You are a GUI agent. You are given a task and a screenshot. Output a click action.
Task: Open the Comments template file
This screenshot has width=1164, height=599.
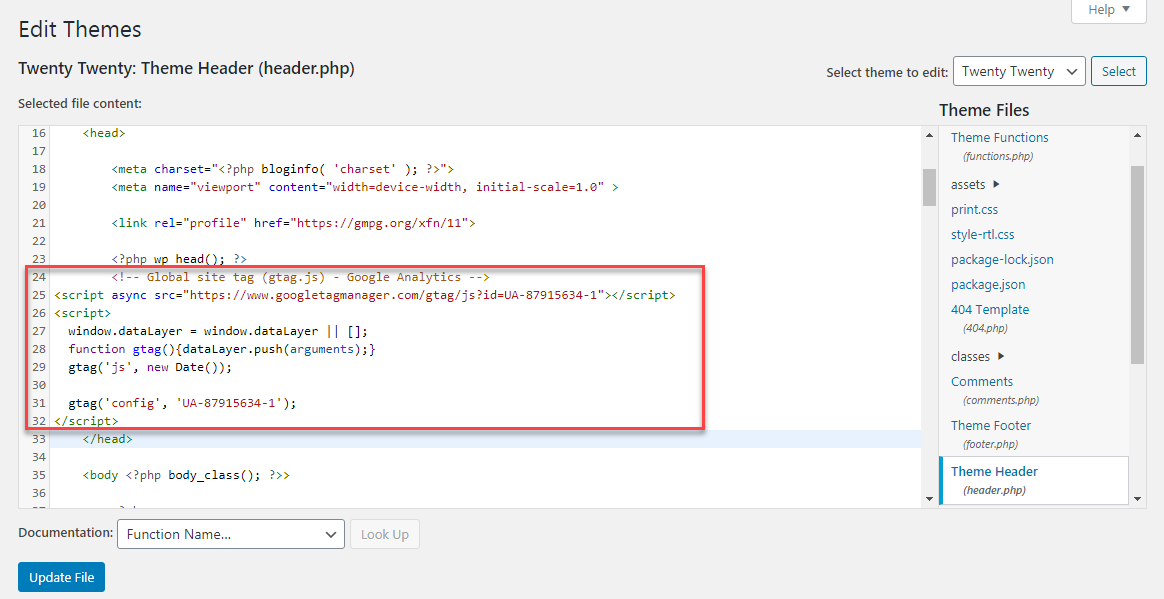[x=981, y=381]
